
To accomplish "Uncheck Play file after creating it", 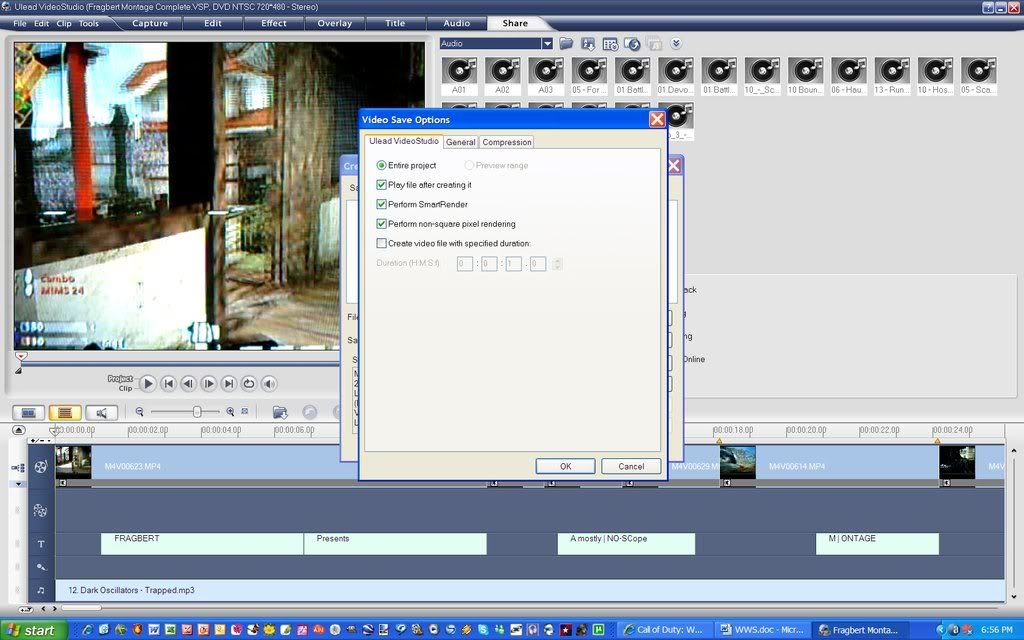I will [x=381, y=185].
